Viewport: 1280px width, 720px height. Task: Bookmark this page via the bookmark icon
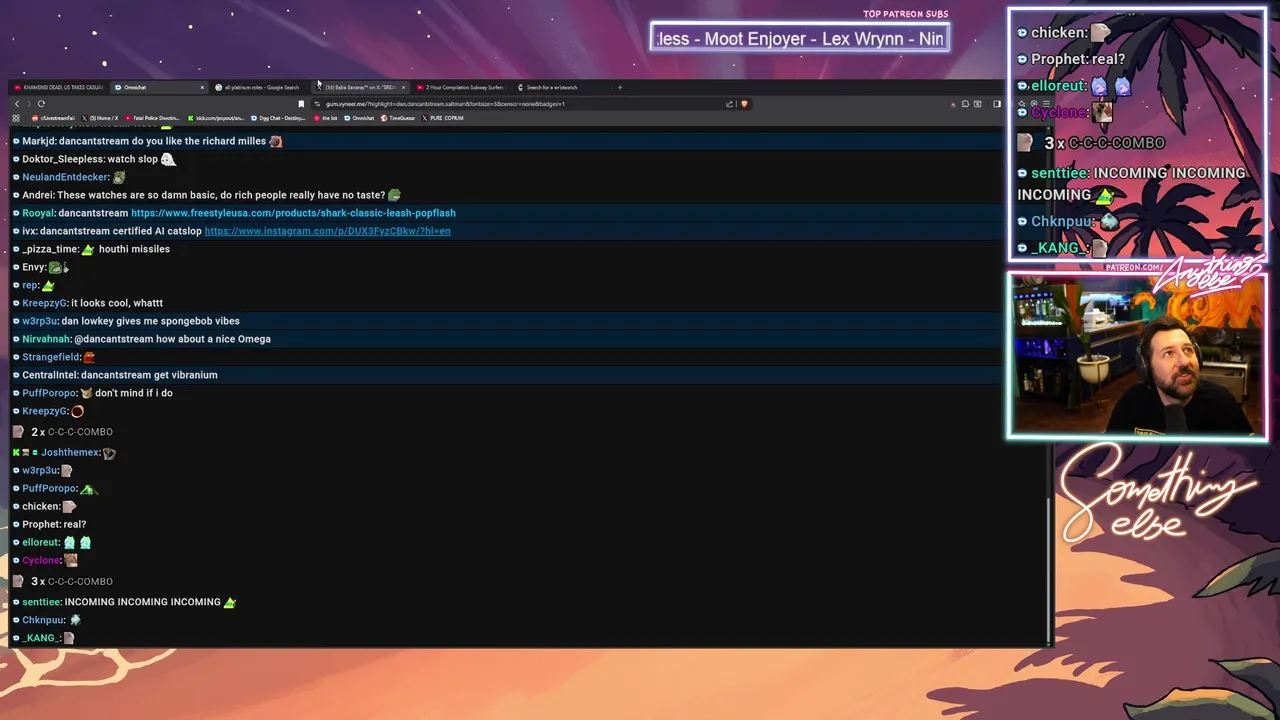(301, 104)
